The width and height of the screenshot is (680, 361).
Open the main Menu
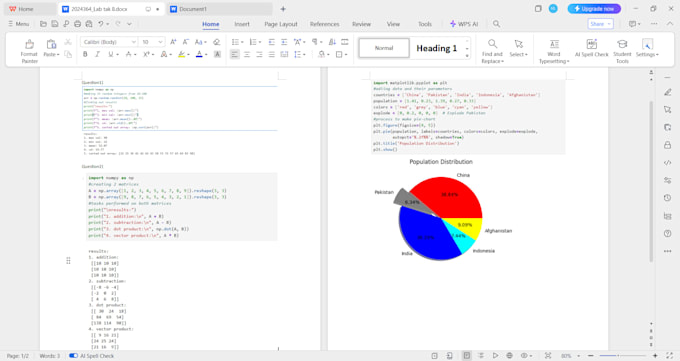(x=19, y=24)
